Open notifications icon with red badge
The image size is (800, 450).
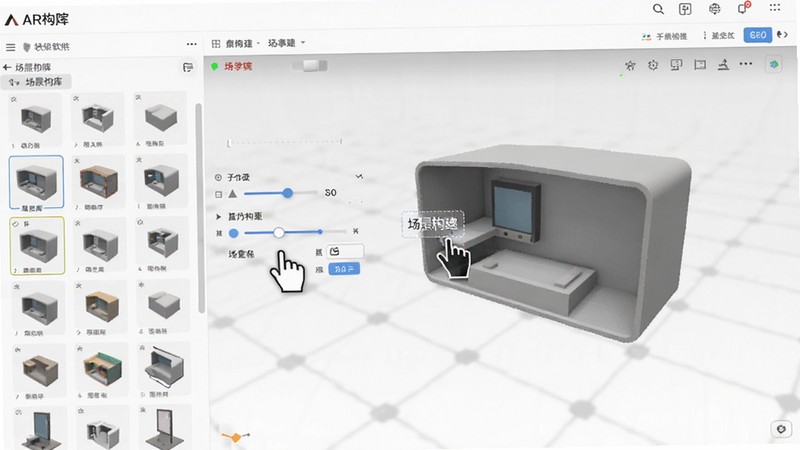[x=743, y=8]
